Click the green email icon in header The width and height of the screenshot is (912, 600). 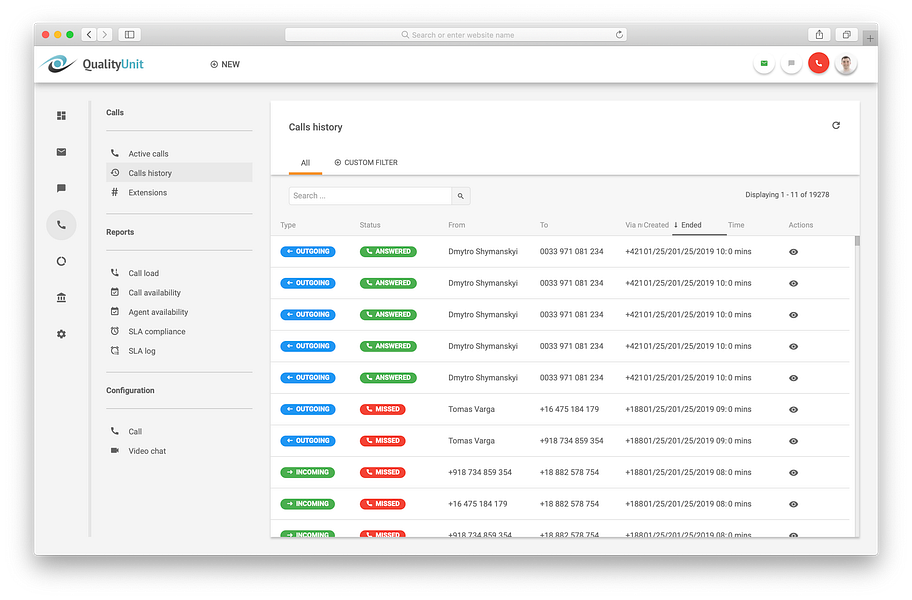(x=764, y=62)
